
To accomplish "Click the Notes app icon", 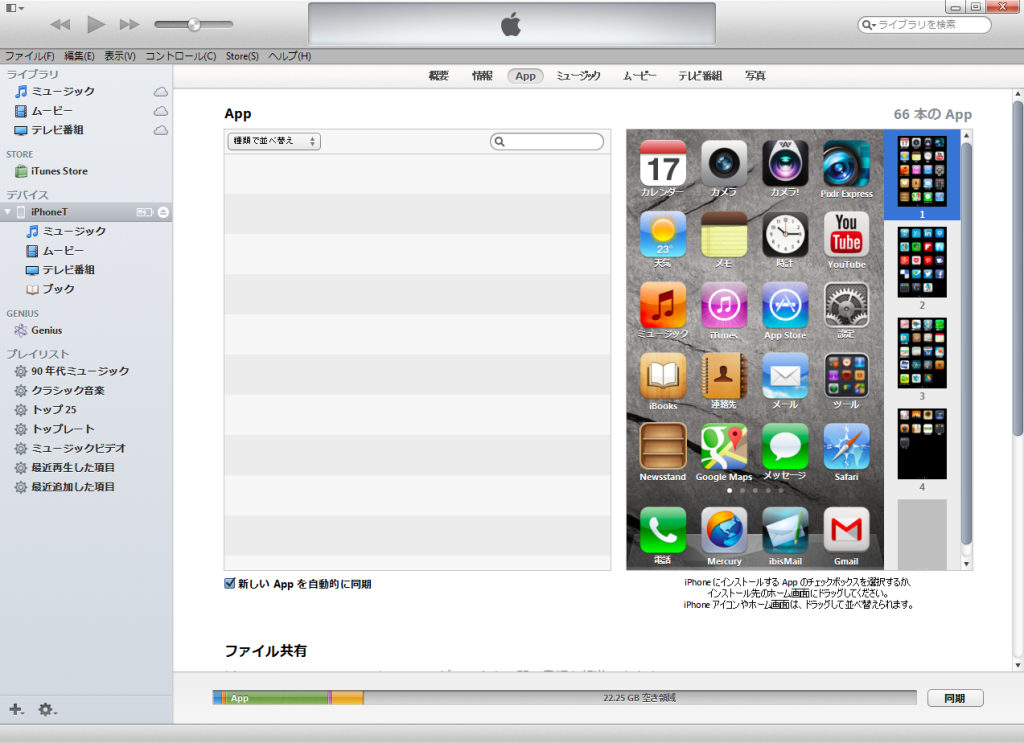I will coord(724,234).
